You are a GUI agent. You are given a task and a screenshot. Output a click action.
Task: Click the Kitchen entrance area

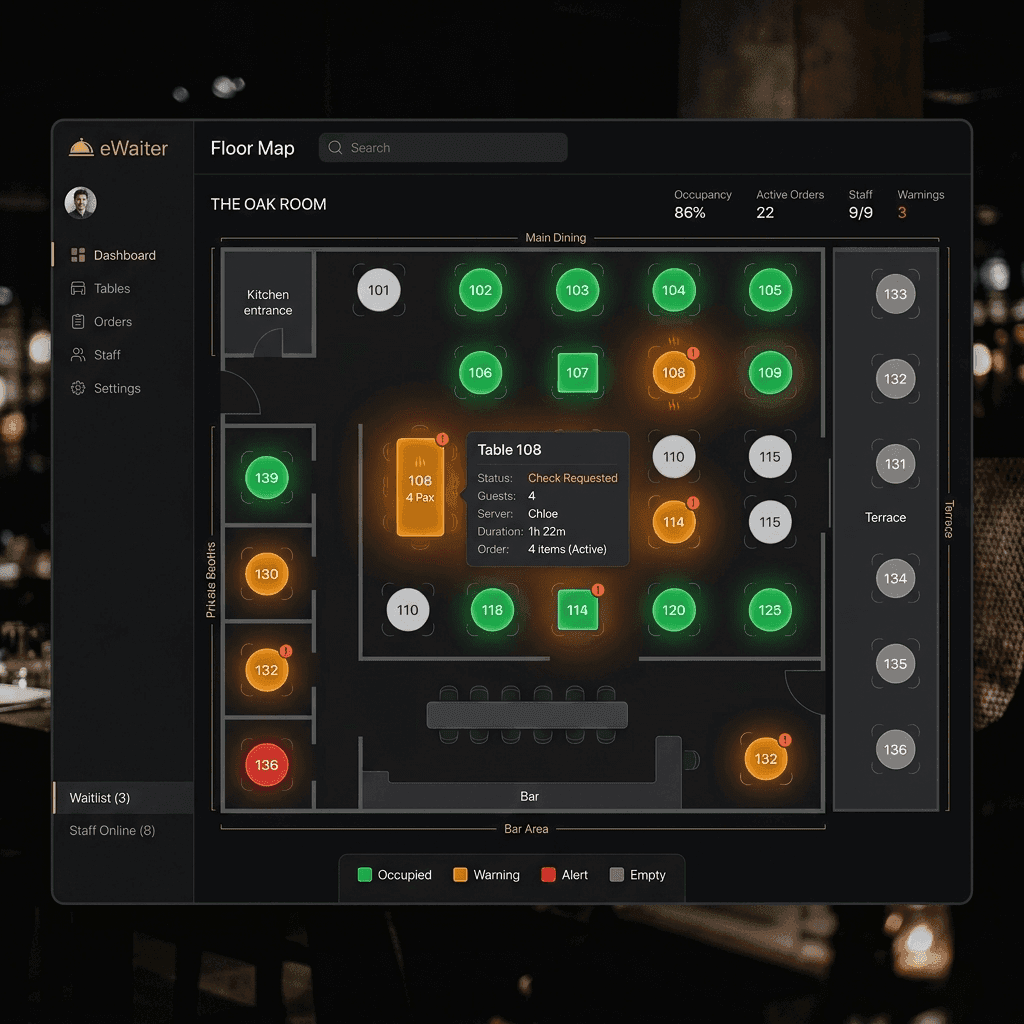(268, 302)
